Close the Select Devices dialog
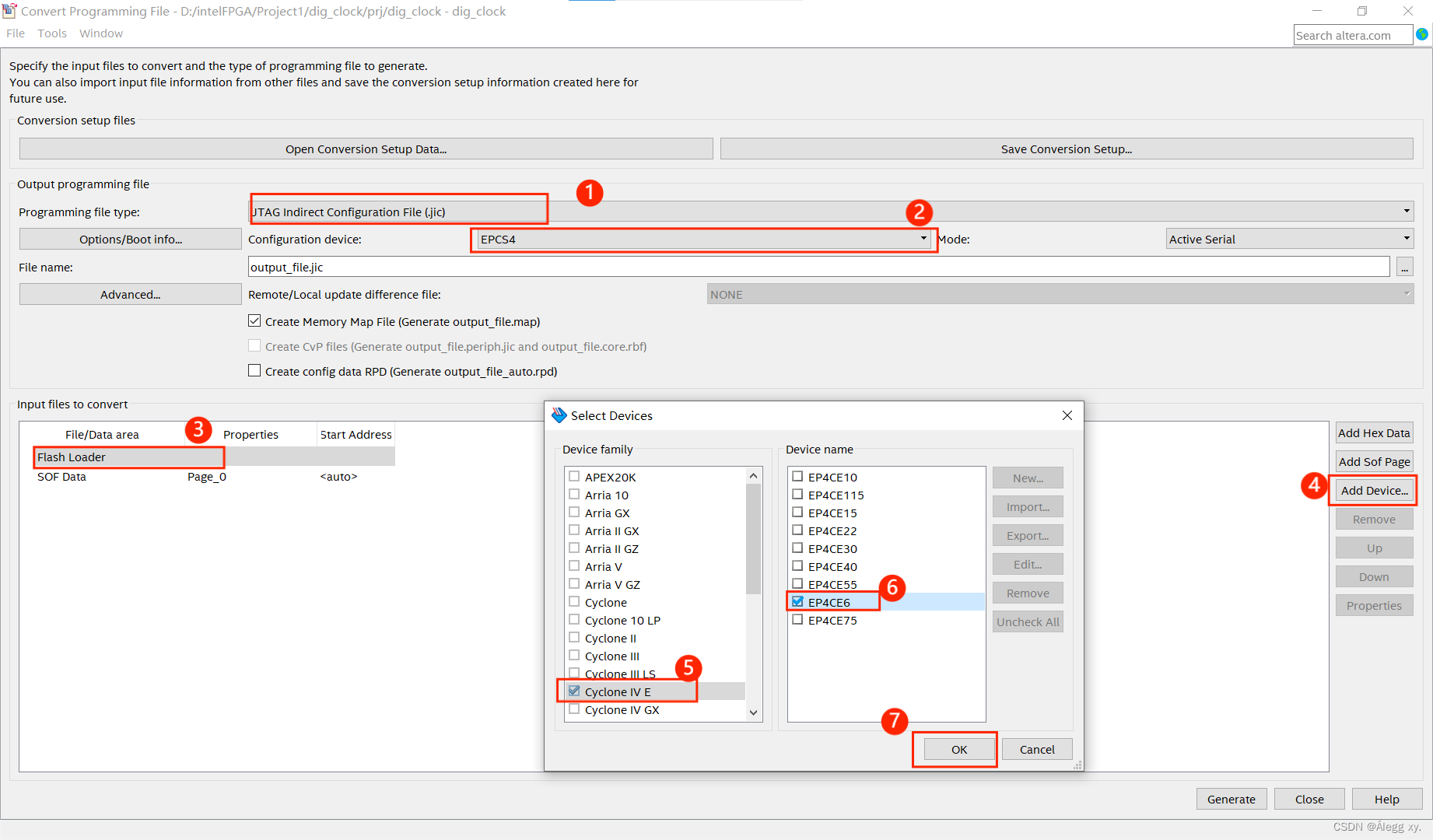 coord(1067,415)
